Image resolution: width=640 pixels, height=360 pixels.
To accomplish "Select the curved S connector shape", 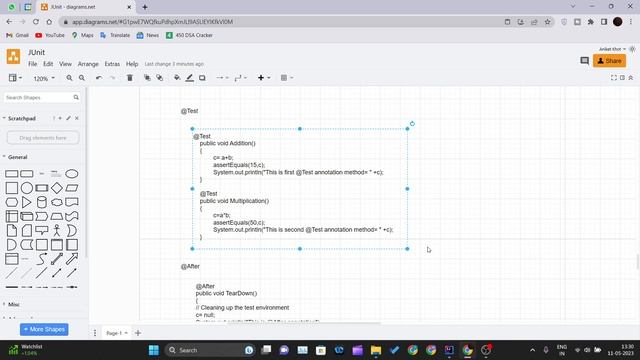I will tap(42, 259).
